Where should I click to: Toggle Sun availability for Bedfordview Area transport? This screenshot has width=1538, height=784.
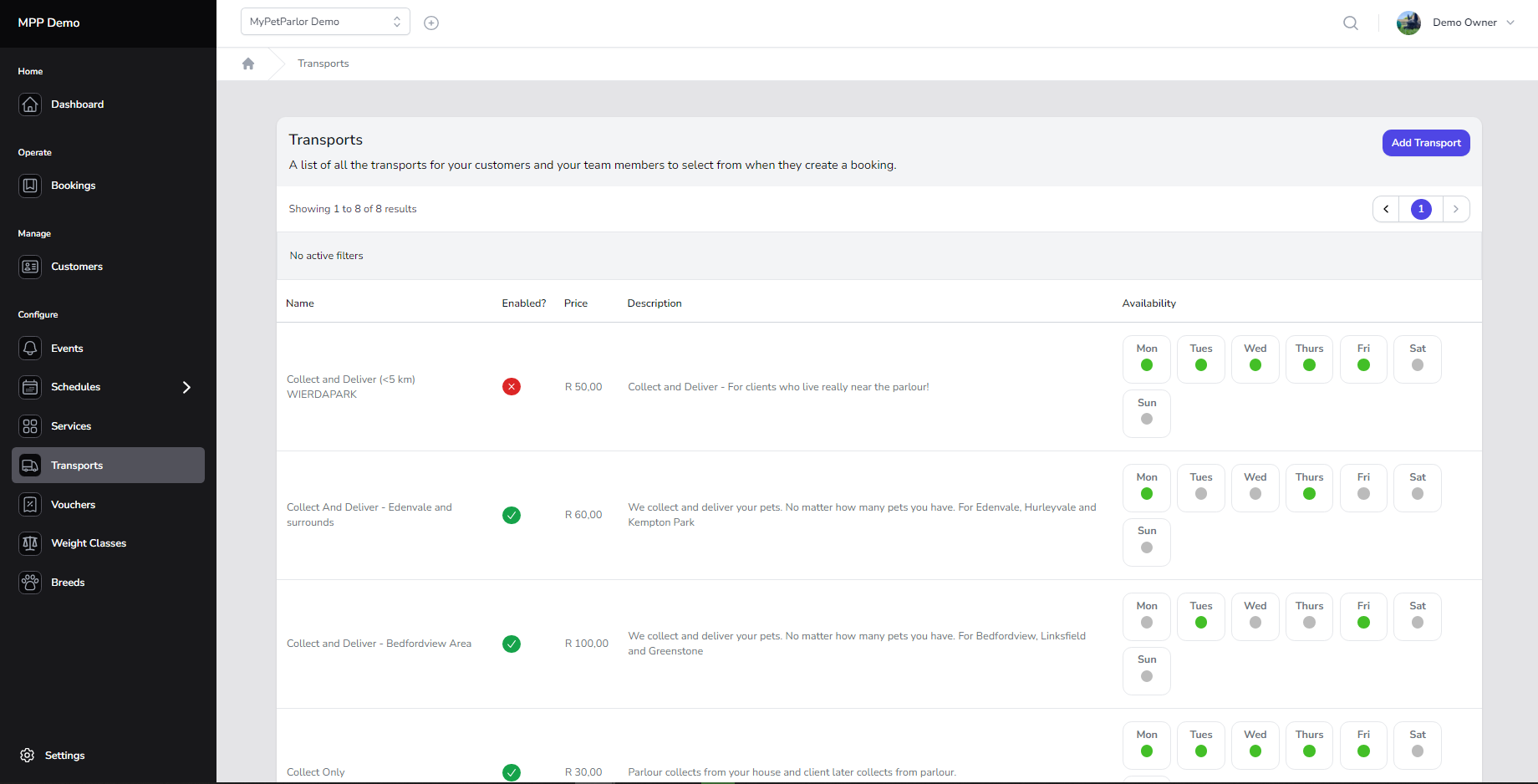(x=1147, y=671)
